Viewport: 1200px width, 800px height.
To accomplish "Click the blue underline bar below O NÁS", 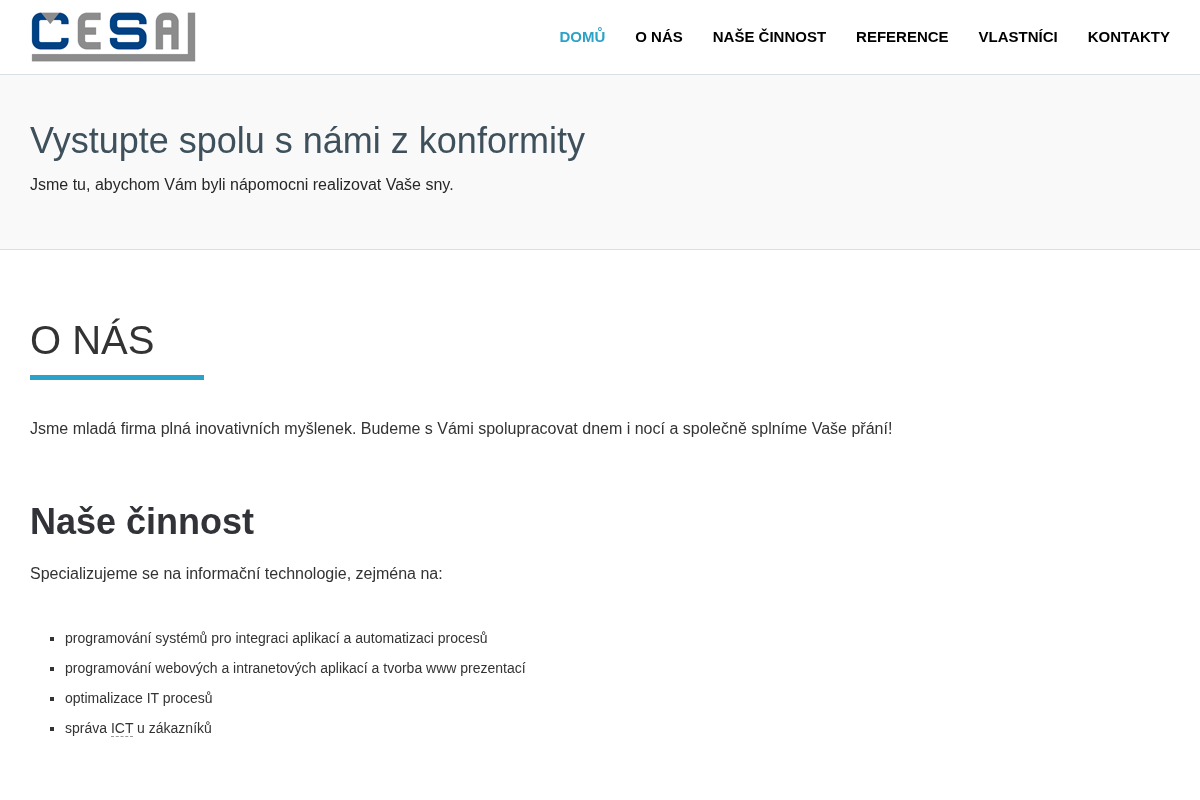I will [x=117, y=377].
